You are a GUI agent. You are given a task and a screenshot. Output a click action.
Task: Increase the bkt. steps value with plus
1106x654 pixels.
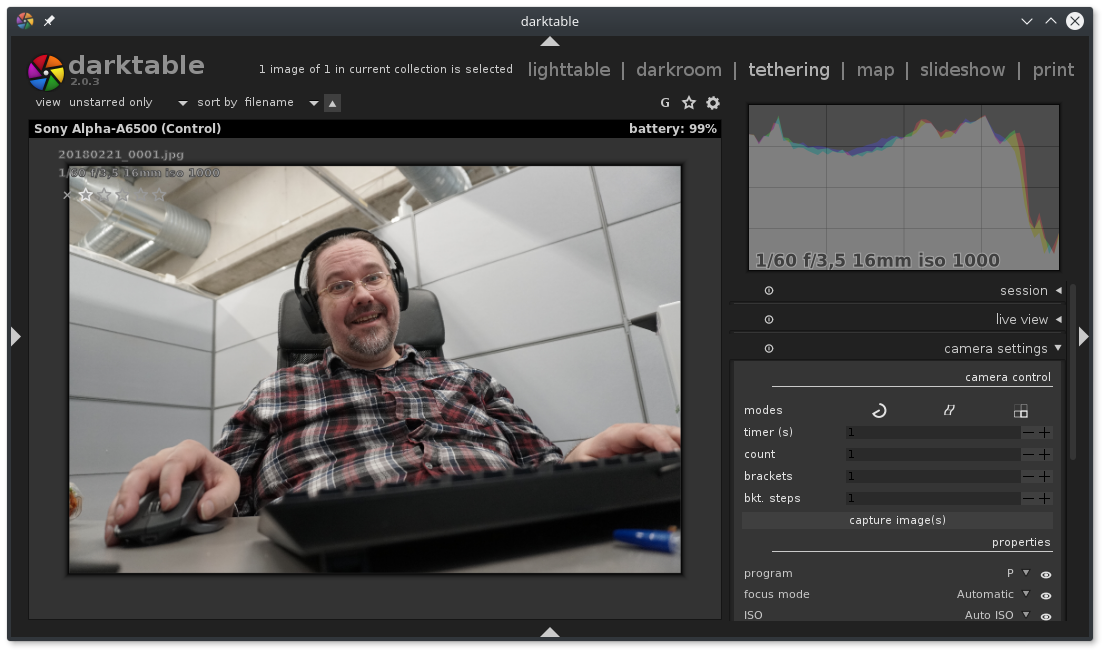click(1045, 498)
